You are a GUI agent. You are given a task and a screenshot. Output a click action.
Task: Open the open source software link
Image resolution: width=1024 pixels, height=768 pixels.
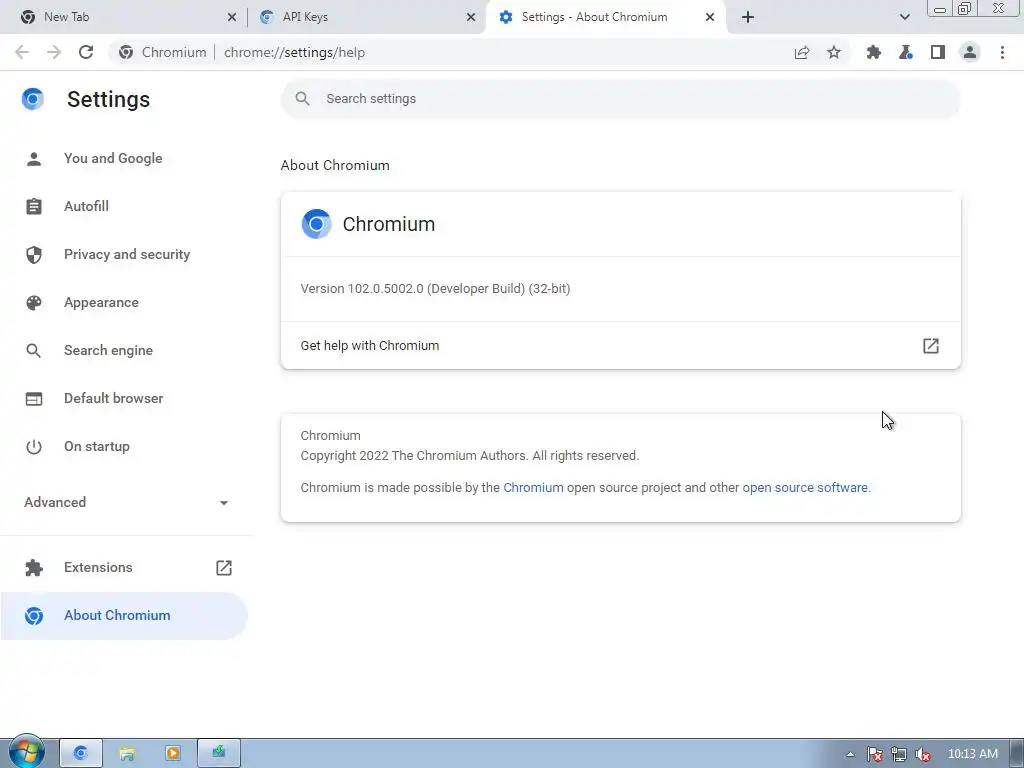click(x=805, y=488)
